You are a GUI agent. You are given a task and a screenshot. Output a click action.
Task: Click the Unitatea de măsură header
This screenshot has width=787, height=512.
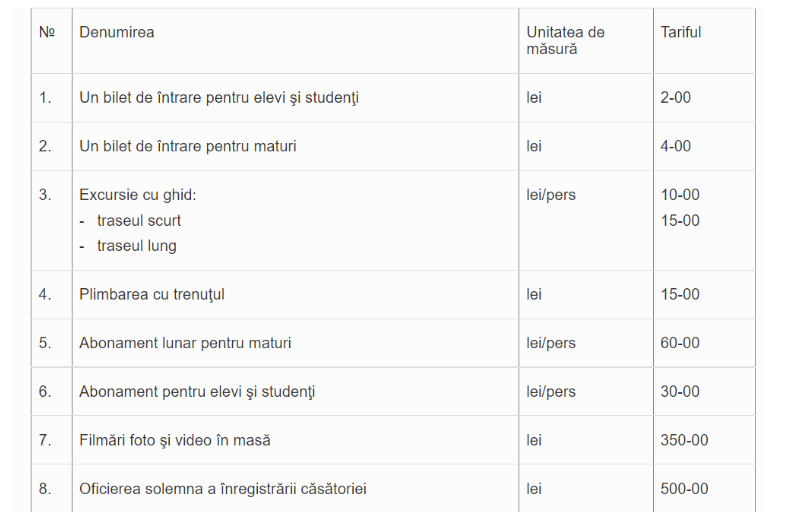(x=565, y=41)
